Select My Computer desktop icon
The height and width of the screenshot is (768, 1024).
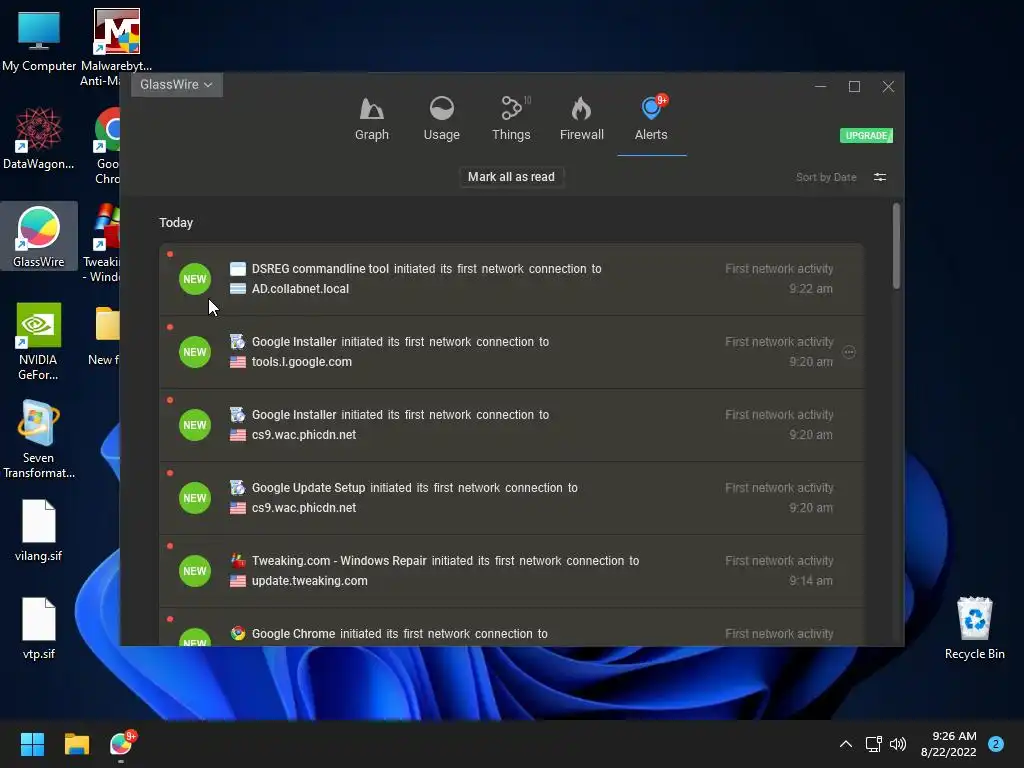tap(39, 41)
